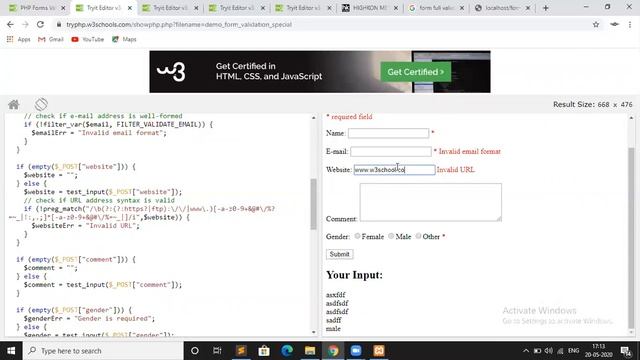Screen dimensions: 640x360
Task: Close the localhost tab
Action: pos(528,8)
